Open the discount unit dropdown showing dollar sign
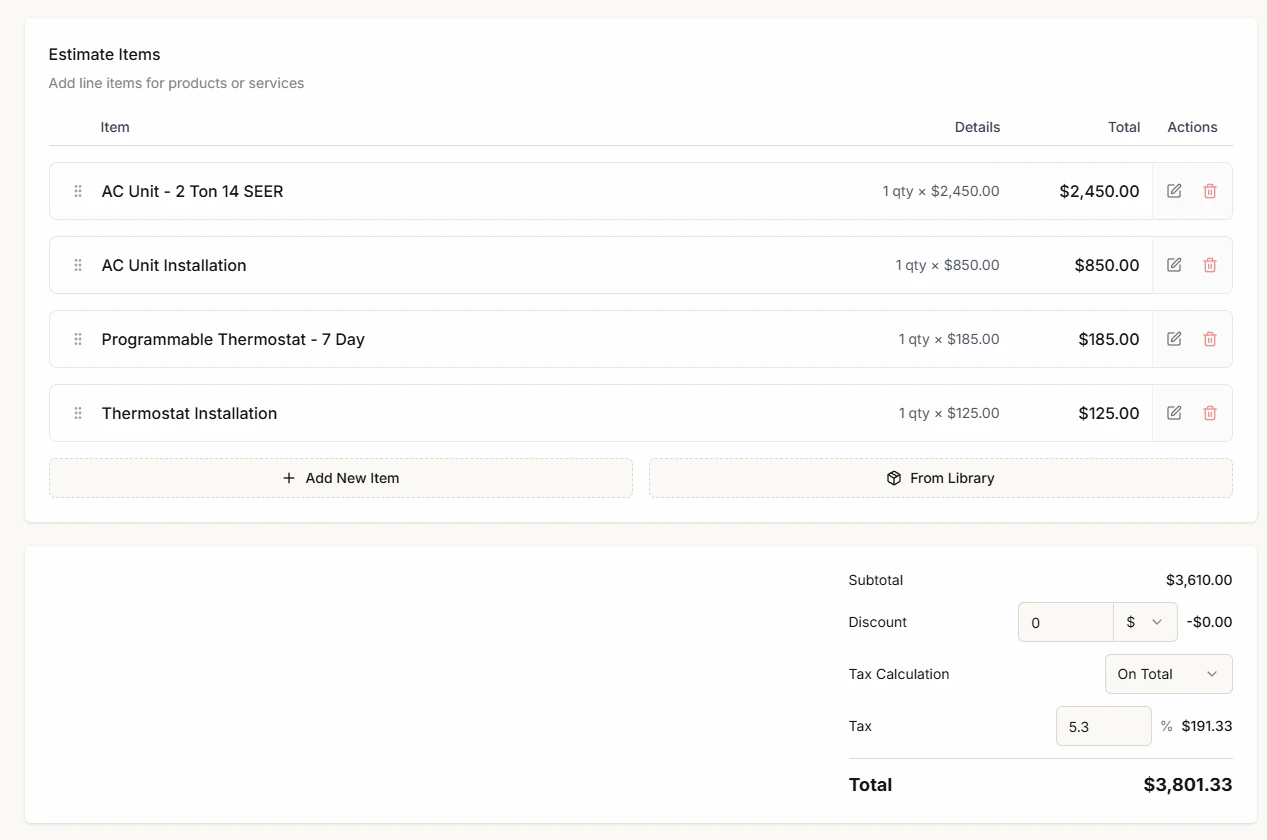The height and width of the screenshot is (840, 1267). [x=1145, y=621]
